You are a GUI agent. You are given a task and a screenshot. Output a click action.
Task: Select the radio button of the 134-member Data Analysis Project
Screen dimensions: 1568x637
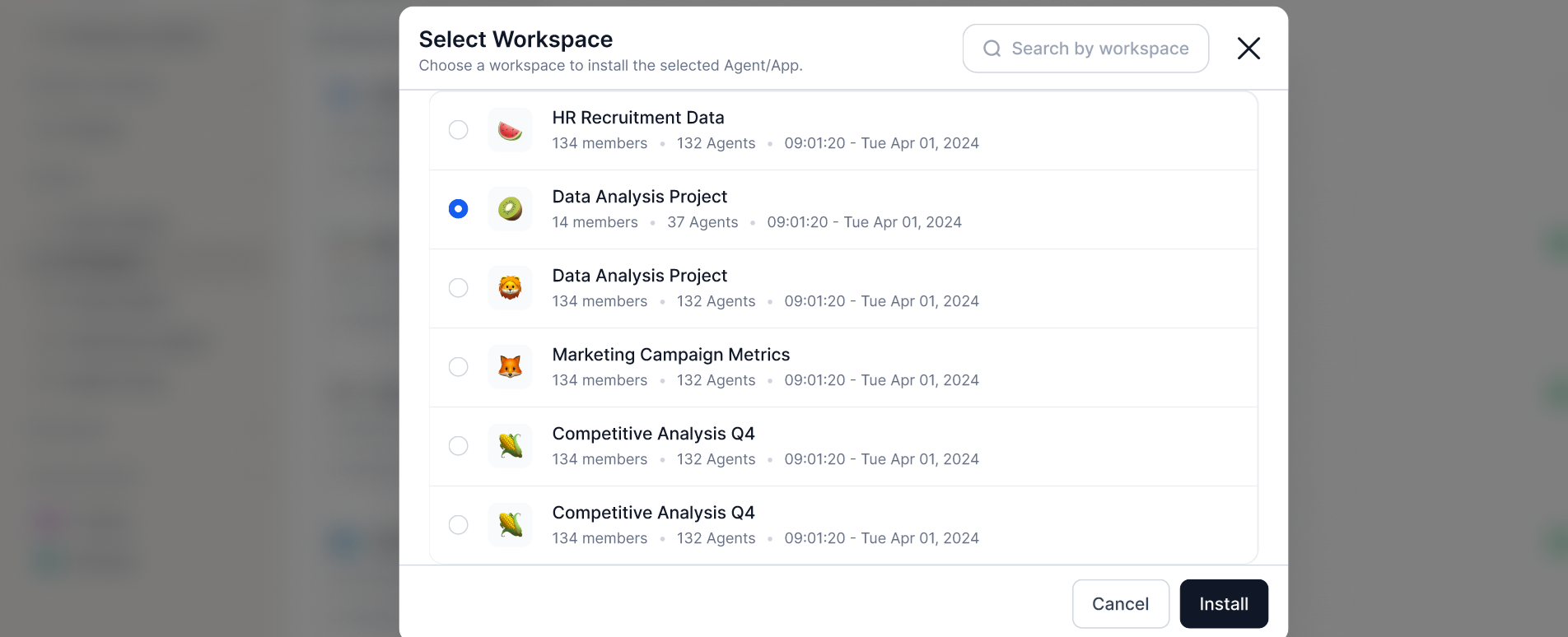[458, 288]
